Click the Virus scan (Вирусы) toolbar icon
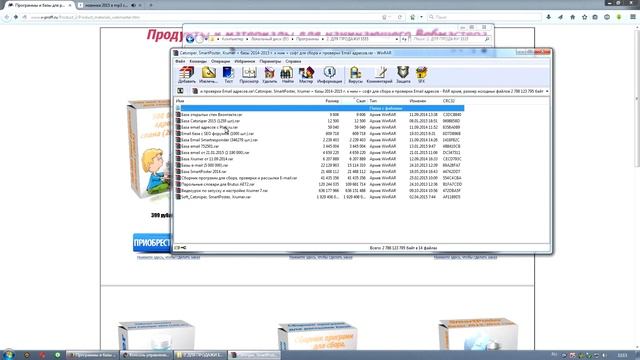 coord(356,75)
